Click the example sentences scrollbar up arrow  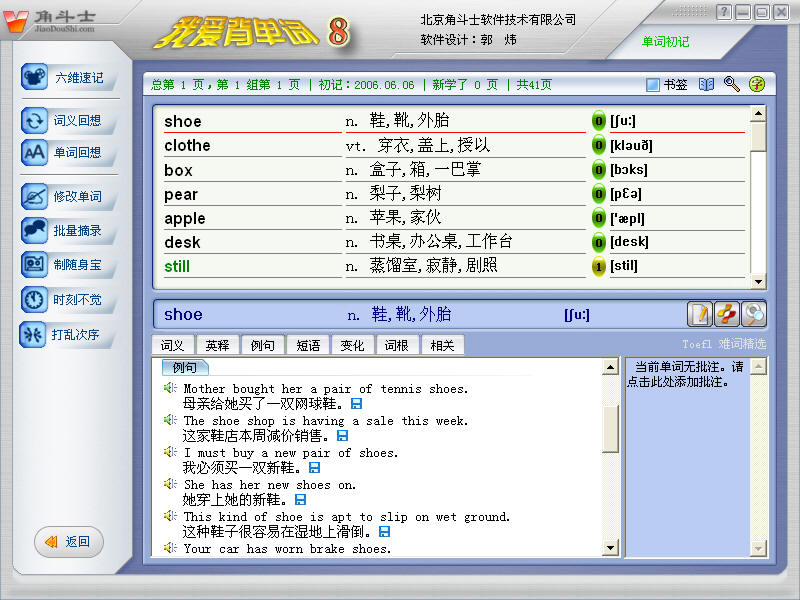click(610, 366)
